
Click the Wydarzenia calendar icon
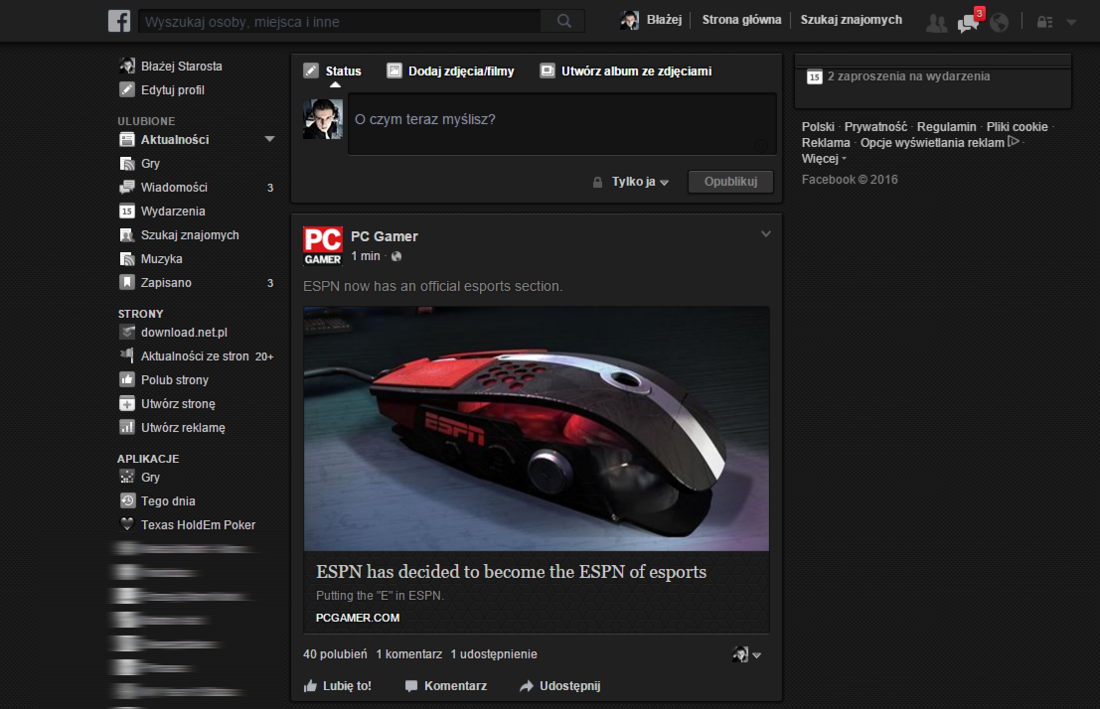127,211
